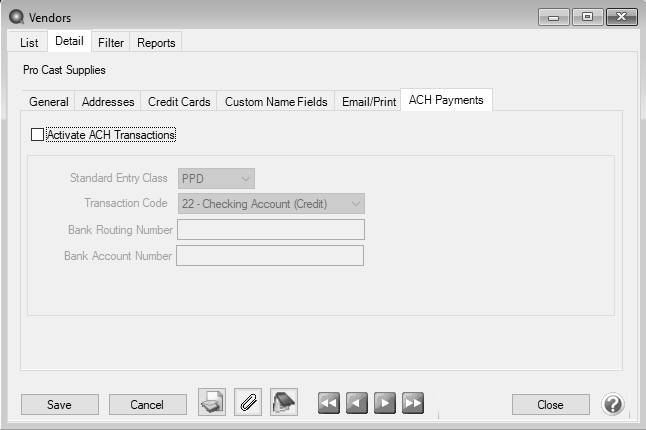Open the Filter tab
The width and height of the screenshot is (646, 430).
pos(111,42)
